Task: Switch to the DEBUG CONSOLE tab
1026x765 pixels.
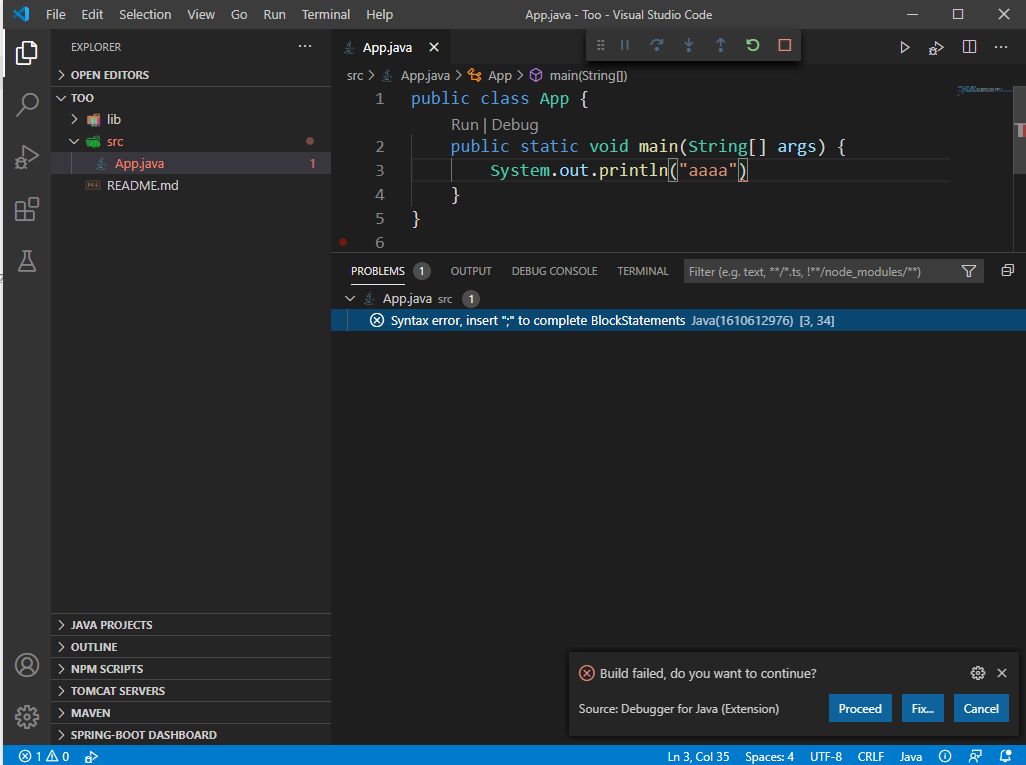Action: [554, 271]
